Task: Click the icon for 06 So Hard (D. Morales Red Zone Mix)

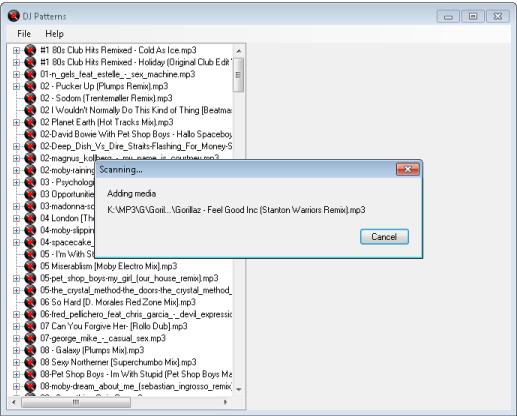Action: pyautogui.click(x=30, y=302)
